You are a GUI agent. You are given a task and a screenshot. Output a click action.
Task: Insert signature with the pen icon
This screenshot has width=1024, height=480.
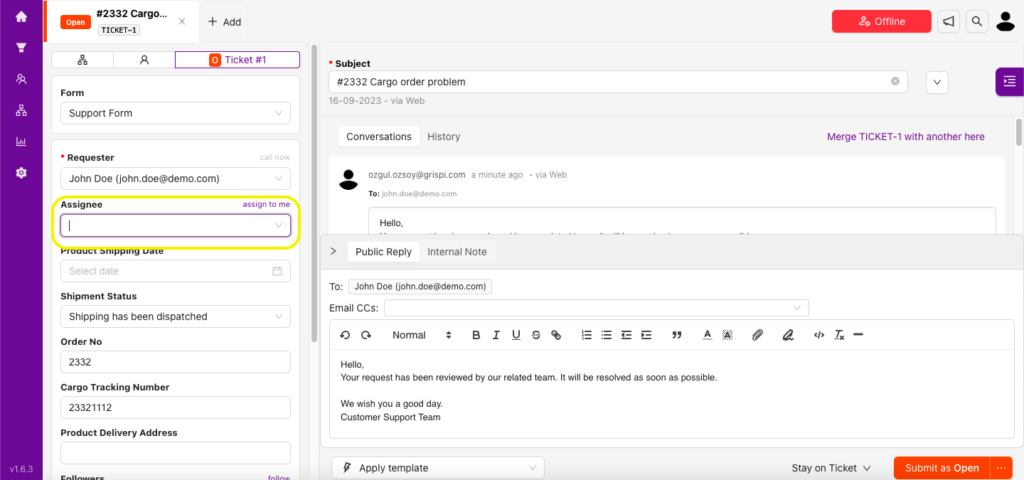788,335
